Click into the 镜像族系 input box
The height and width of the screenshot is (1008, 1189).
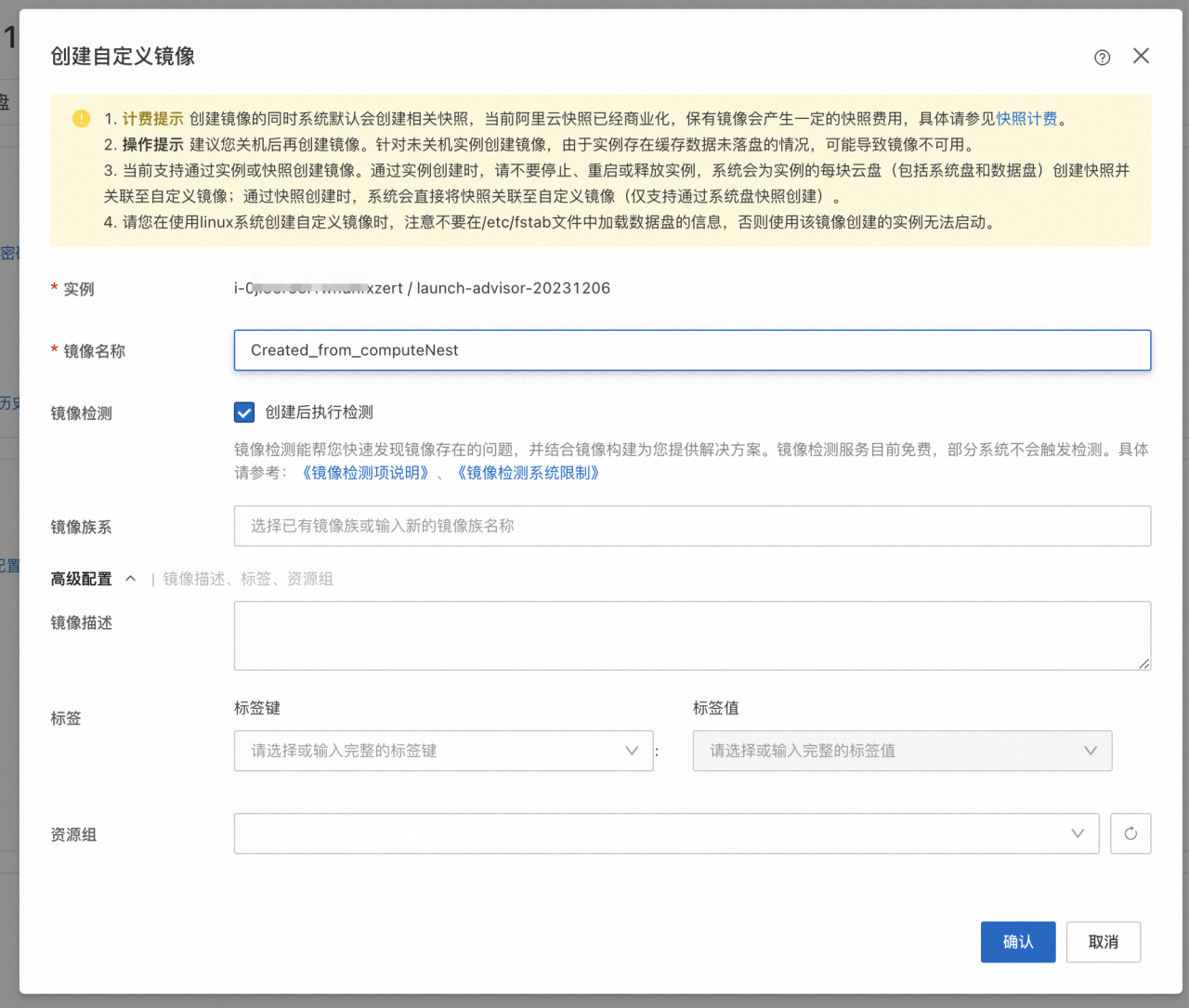point(692,526)
